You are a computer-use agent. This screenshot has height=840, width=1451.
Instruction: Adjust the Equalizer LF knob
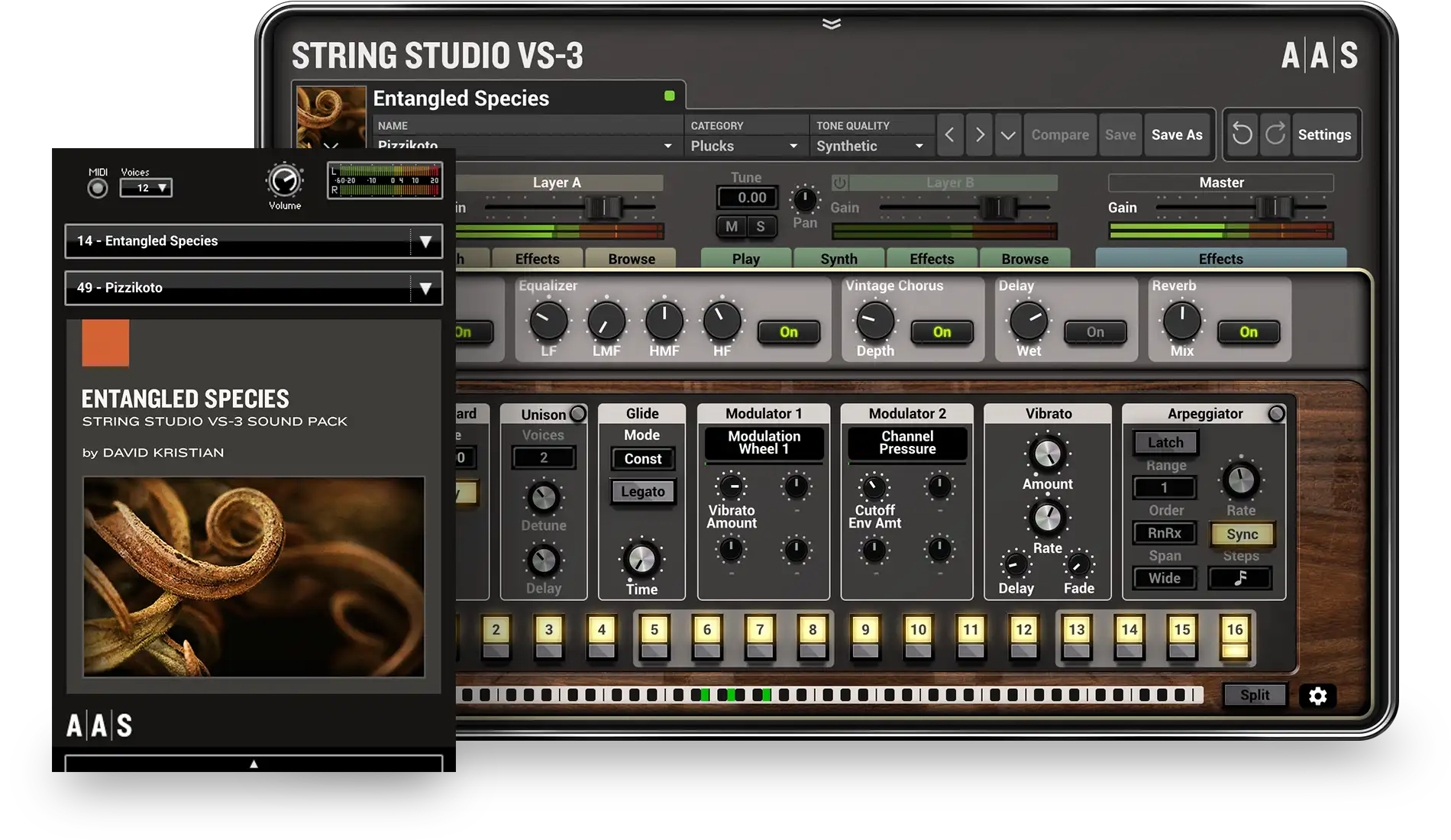[x=548, y=321]
